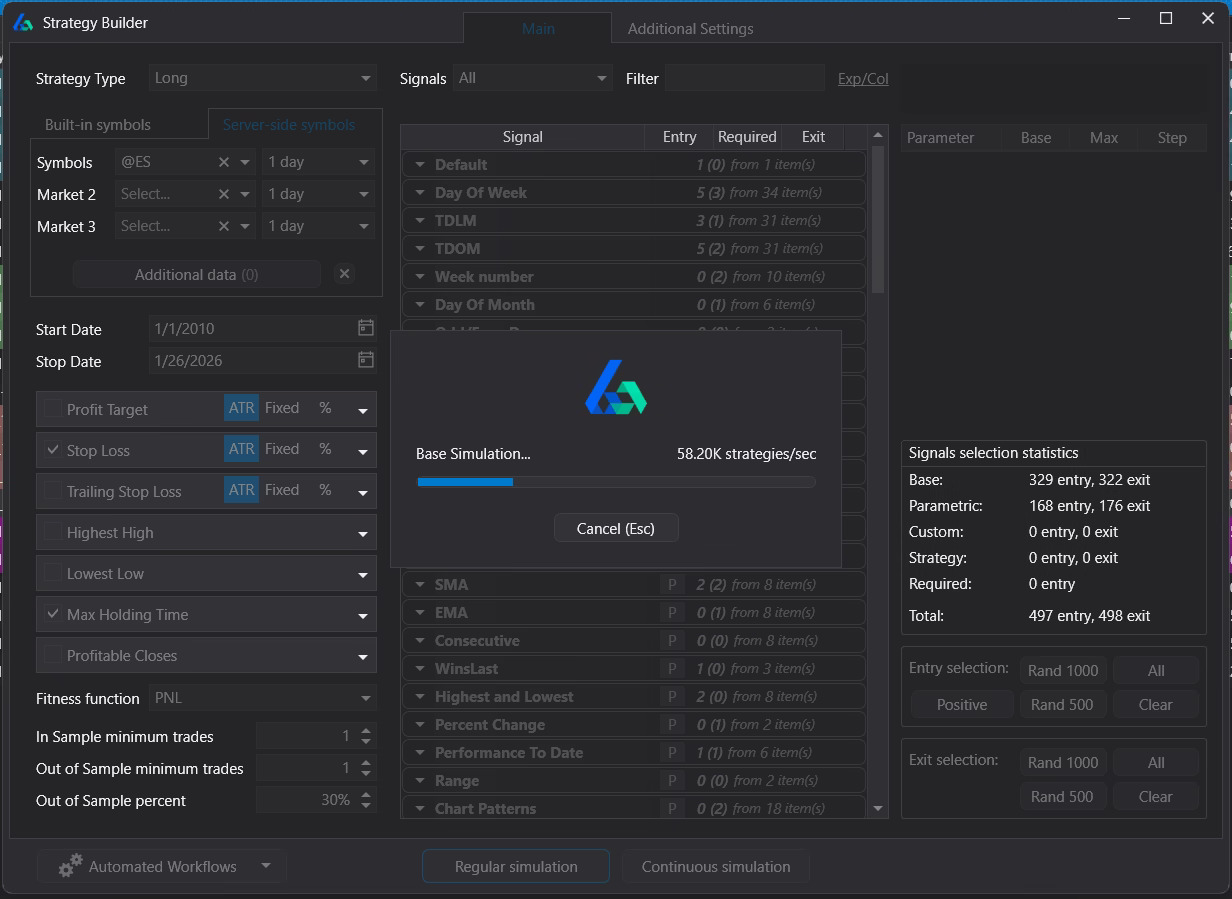Click into the Filter text field

743,78
